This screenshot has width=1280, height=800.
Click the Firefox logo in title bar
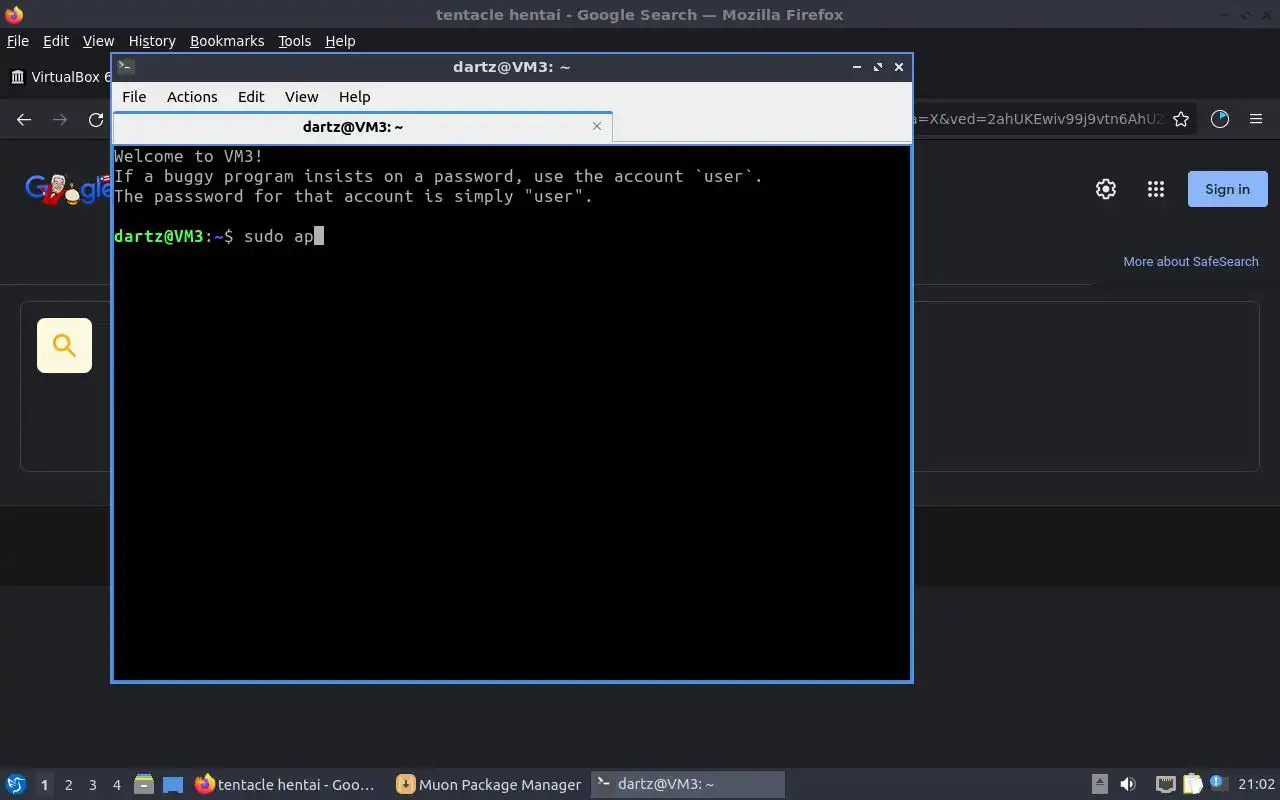coord(14,14)
